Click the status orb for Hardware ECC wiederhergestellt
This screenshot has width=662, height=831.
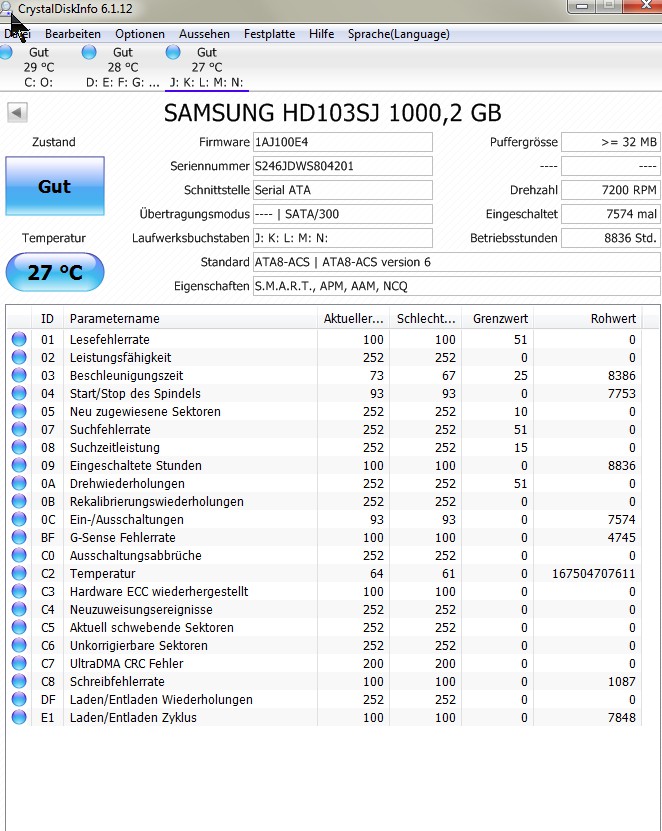[x=19, y=591]
